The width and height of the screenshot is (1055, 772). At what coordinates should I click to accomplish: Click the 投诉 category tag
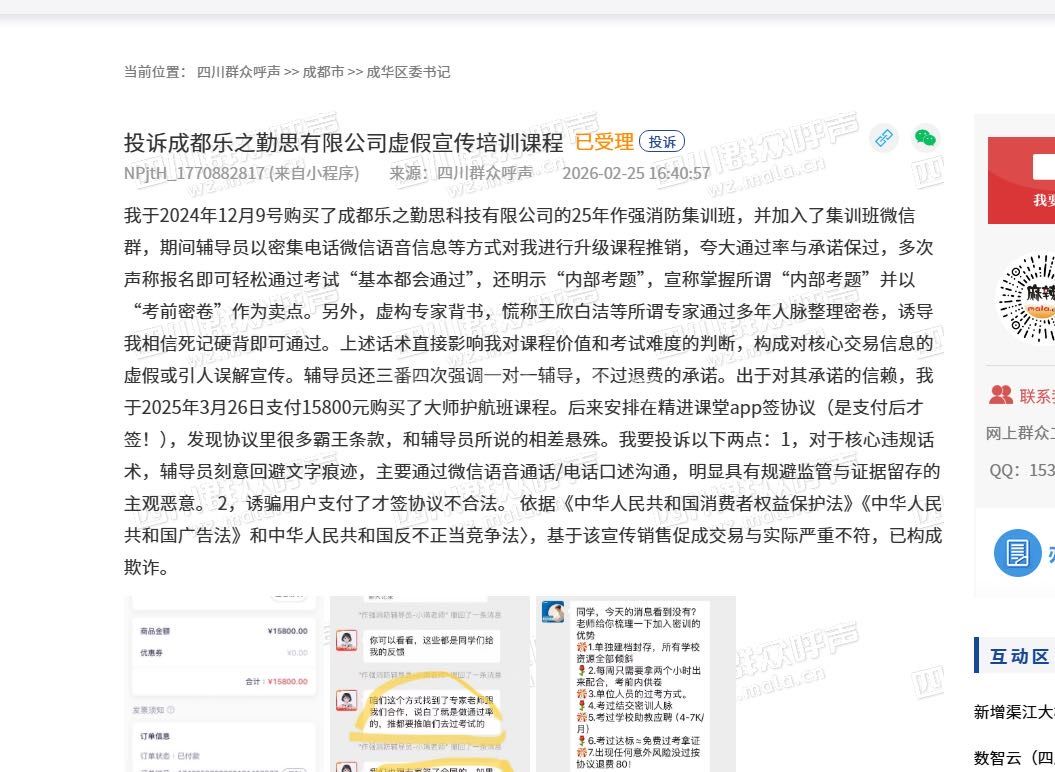(662, 142)
